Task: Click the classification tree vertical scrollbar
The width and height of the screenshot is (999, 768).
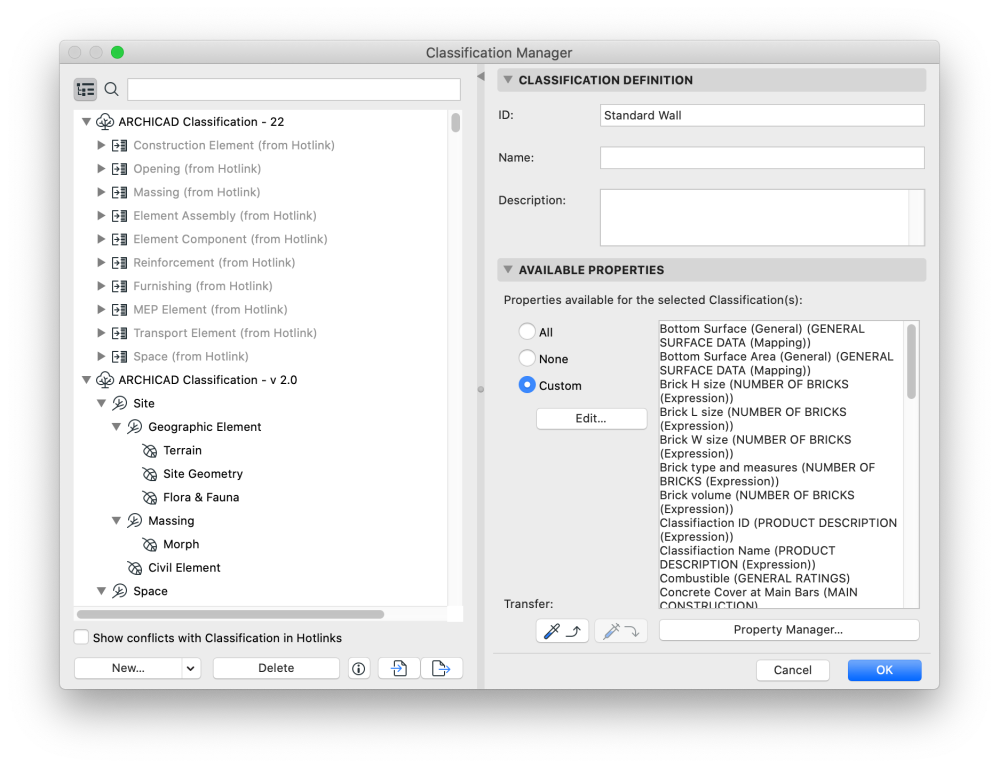Action: point(456,122)
